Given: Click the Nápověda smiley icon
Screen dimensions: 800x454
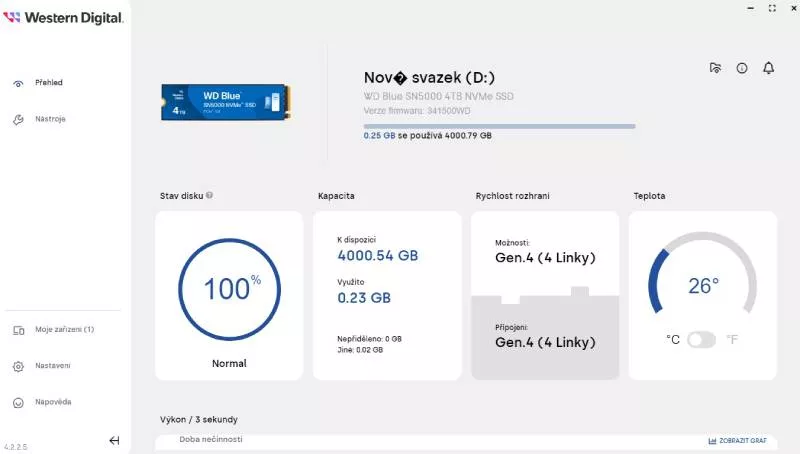Looking at the screenshot, I should (18, 402).
